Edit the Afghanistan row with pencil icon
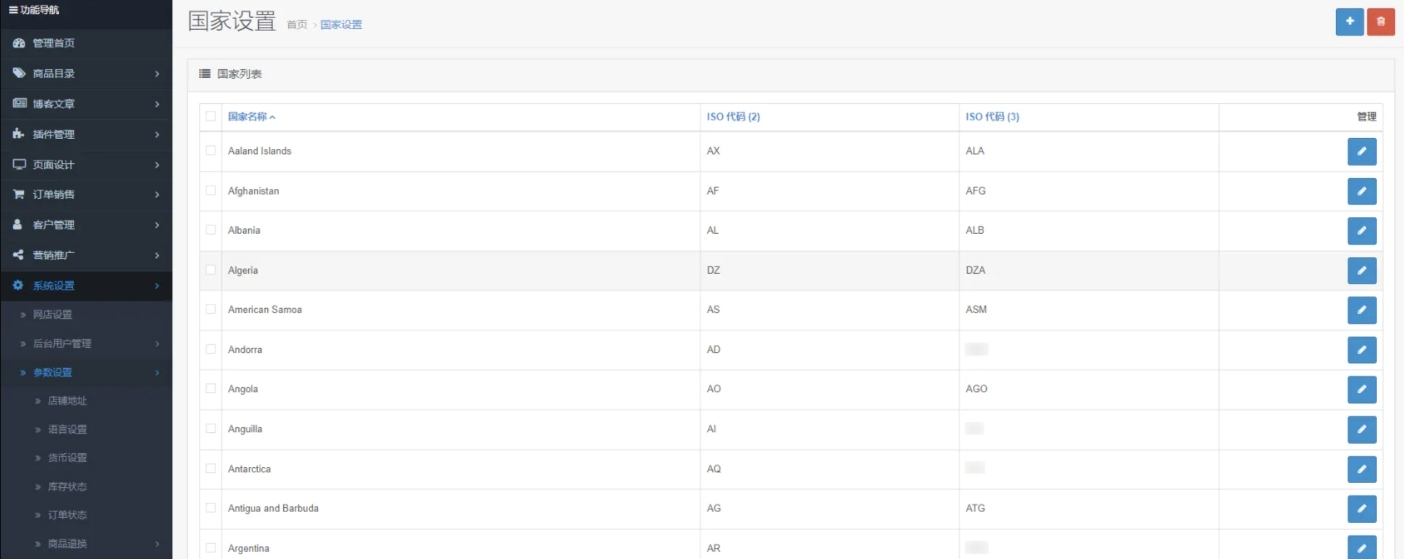This screenshot has height=559, width=1404. pyautogui.click(x=1361, y=191)
